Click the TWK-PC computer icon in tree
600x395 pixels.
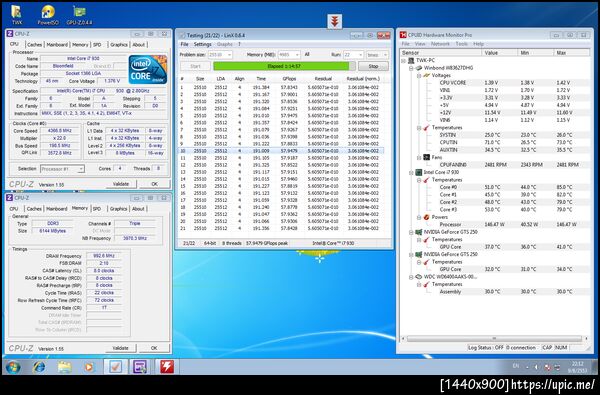tap(411, 60)
